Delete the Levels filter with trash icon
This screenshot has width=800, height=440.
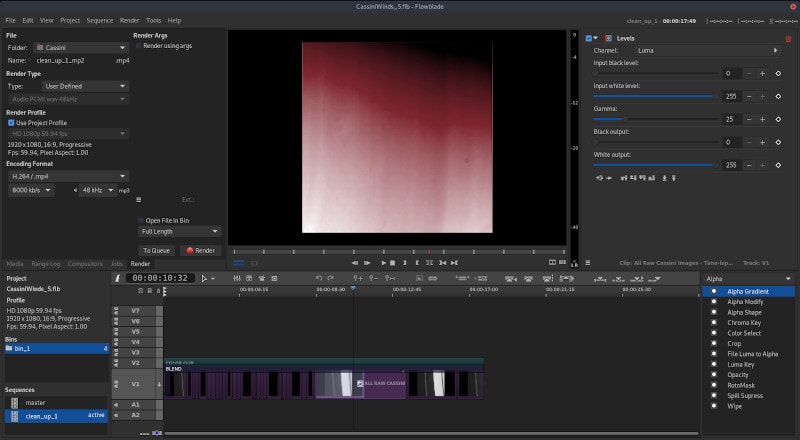tap(788, 38)
